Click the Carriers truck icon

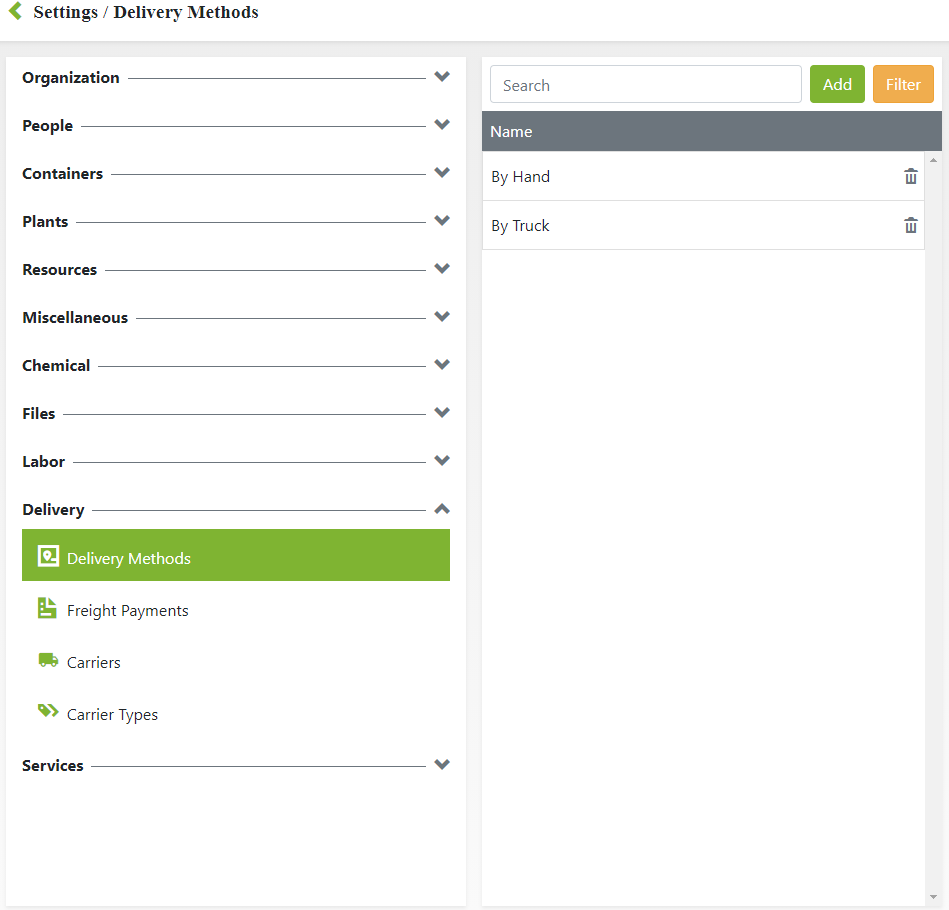[47, 660]
